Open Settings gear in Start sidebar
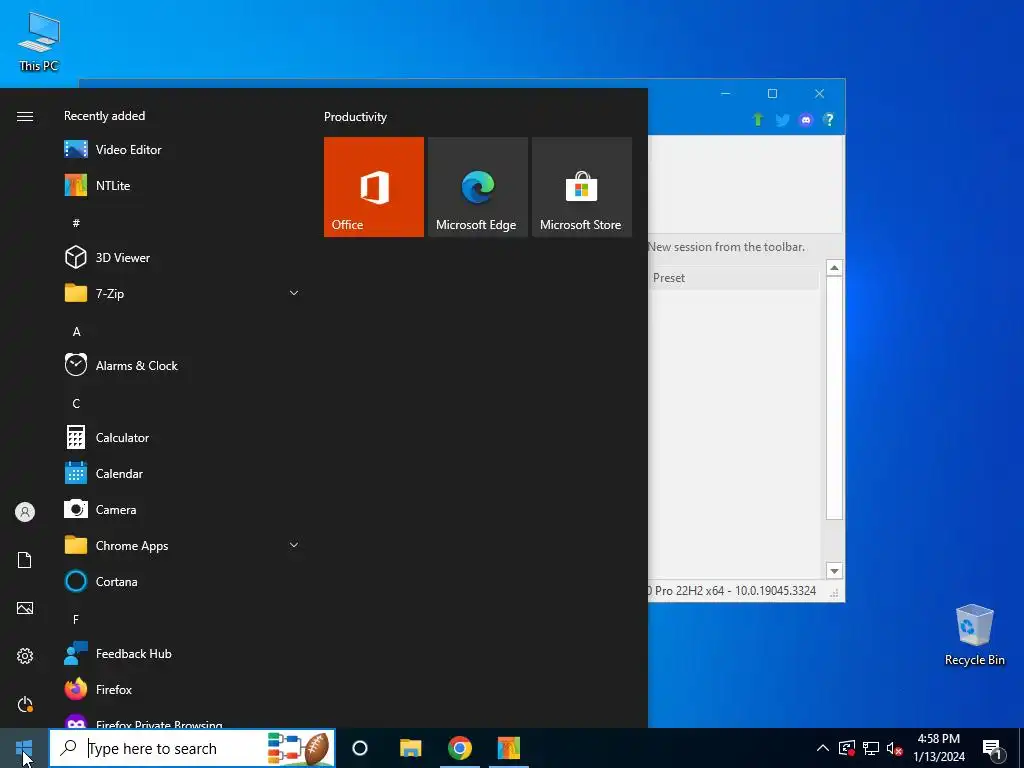The height and width of the screenshot is (768, 1024). pos(25,656)
